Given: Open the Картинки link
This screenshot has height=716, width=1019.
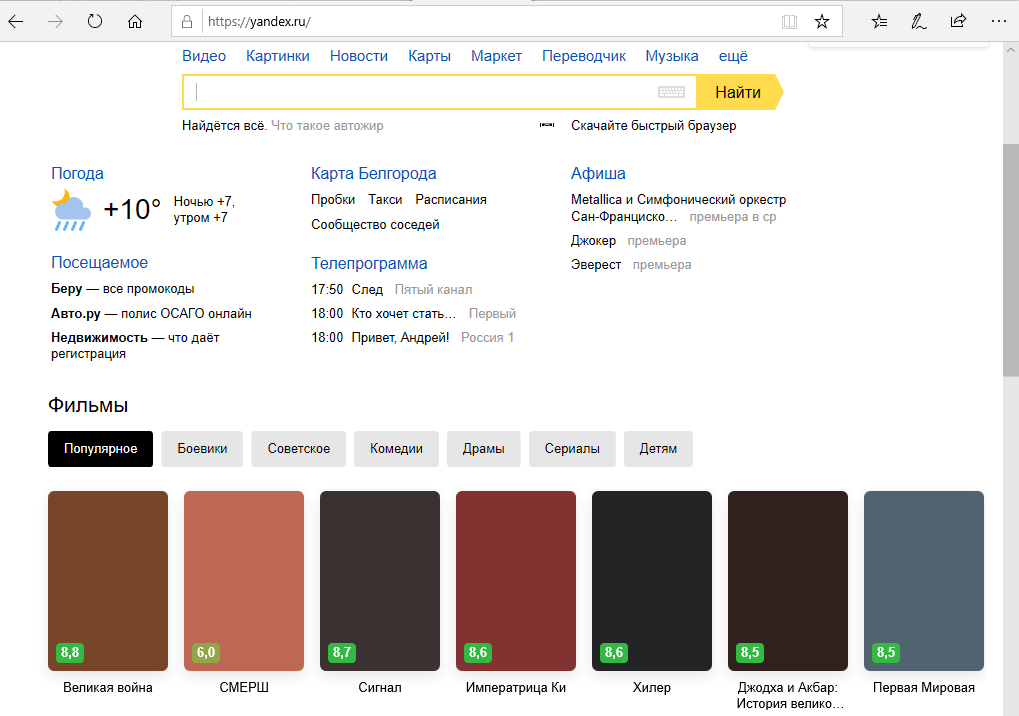Looking at the screenshot, I should coord(278,56).
